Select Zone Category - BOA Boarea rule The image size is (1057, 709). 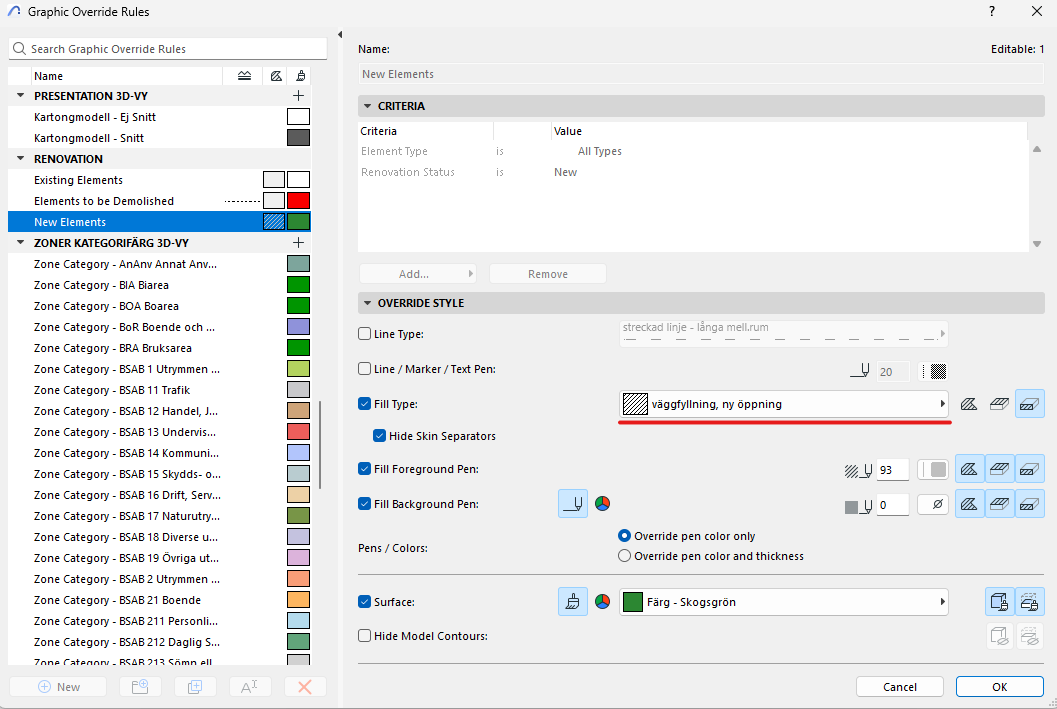point(106,306)
